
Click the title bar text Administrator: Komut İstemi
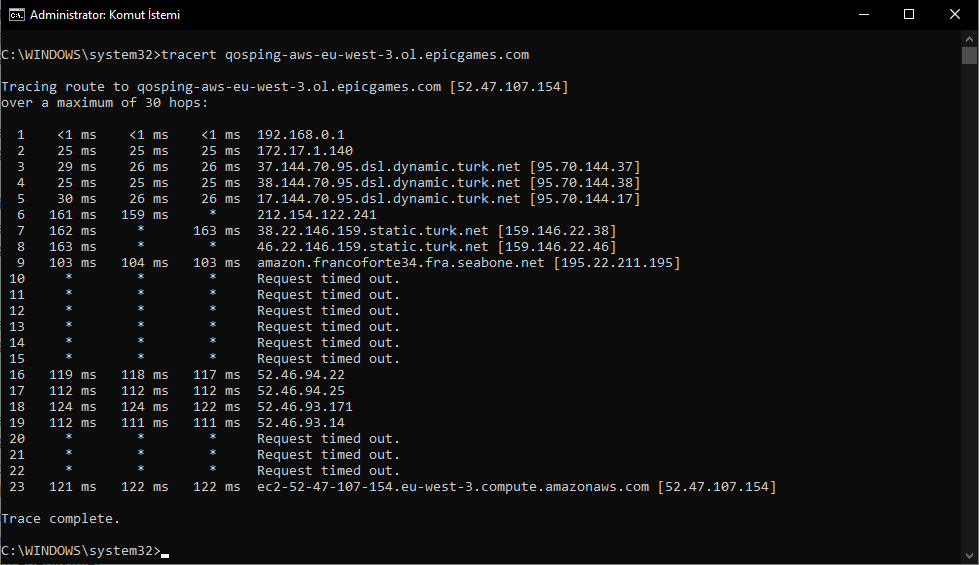tap(105, 14)
